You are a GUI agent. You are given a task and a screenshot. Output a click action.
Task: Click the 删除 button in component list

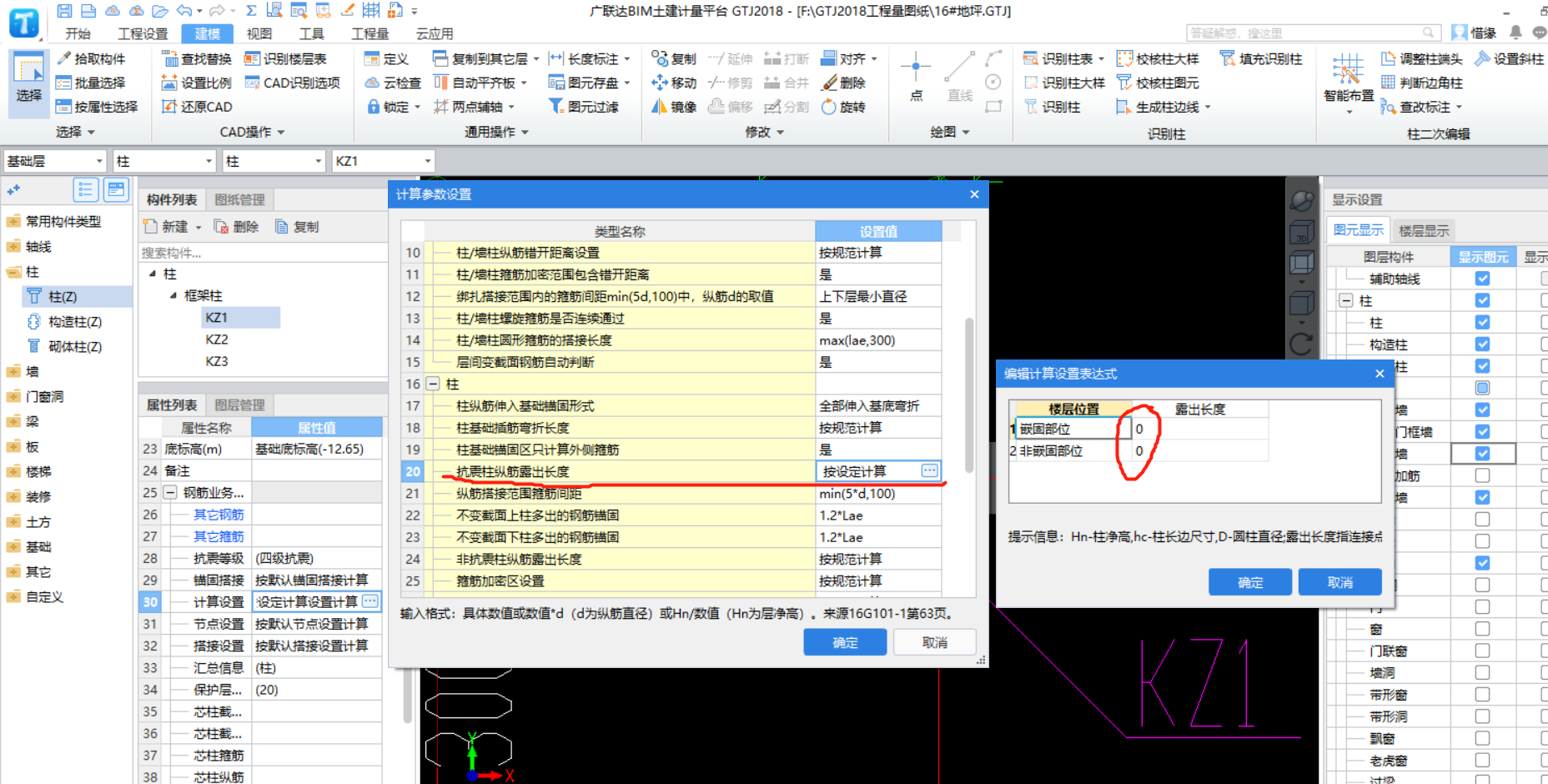coord(237,227)
